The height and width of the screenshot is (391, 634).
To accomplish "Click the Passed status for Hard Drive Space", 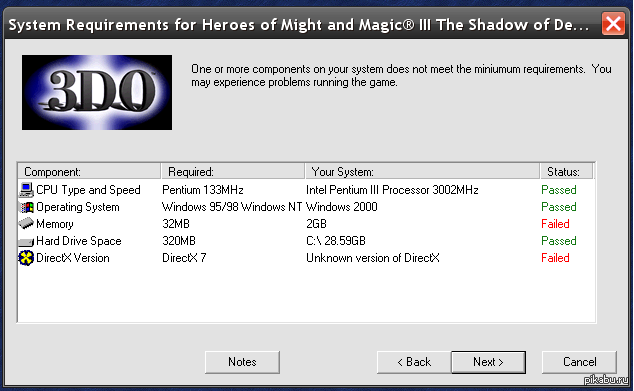I will click(559, 241).
